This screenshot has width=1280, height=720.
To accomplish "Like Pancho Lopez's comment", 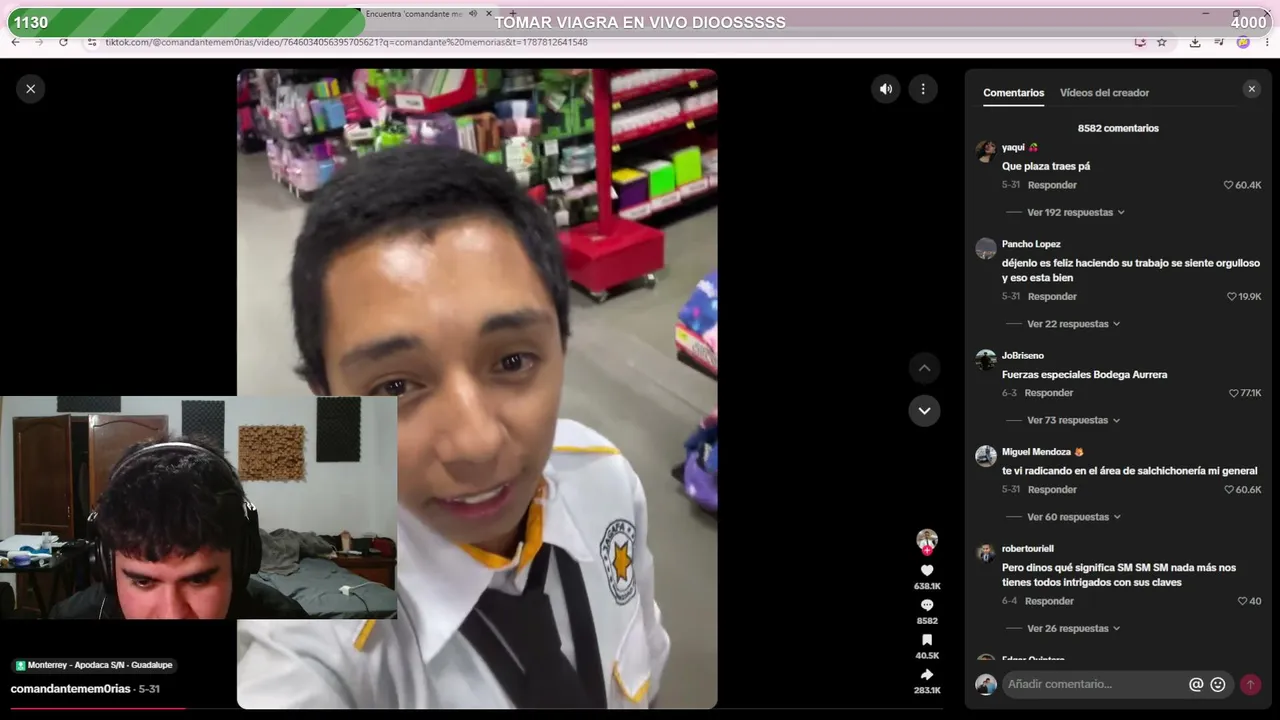I will click(1232, 297).
